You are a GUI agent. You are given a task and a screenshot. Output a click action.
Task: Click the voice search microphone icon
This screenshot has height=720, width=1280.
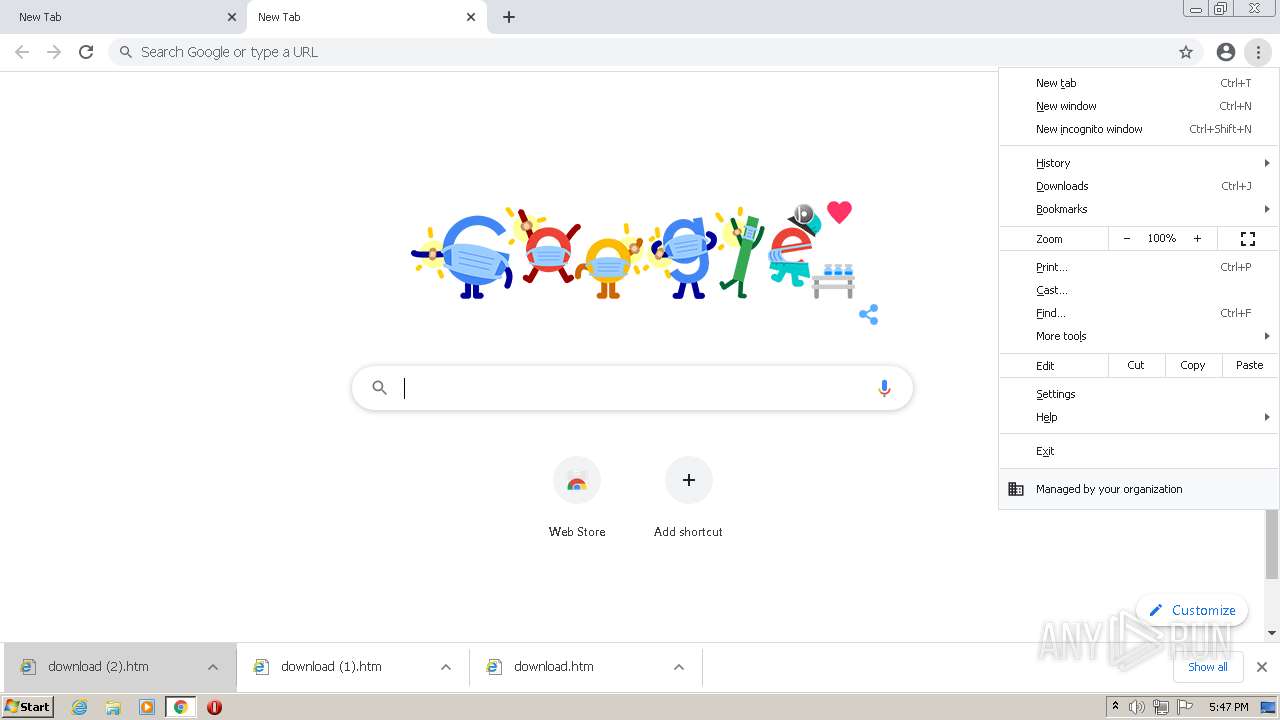[x=884, y=388]
